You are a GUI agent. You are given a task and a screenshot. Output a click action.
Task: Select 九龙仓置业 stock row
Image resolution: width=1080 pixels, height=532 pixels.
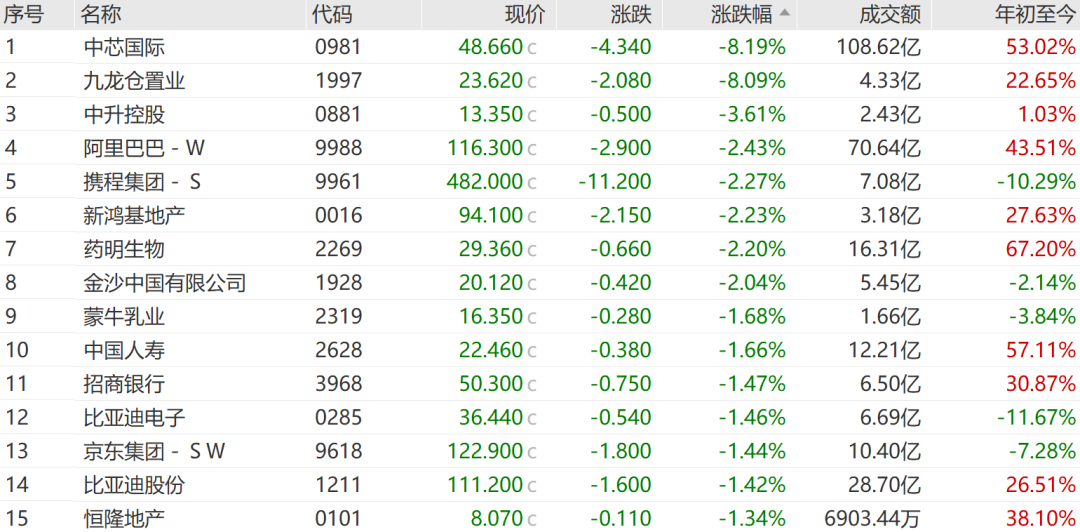[540, 81]
